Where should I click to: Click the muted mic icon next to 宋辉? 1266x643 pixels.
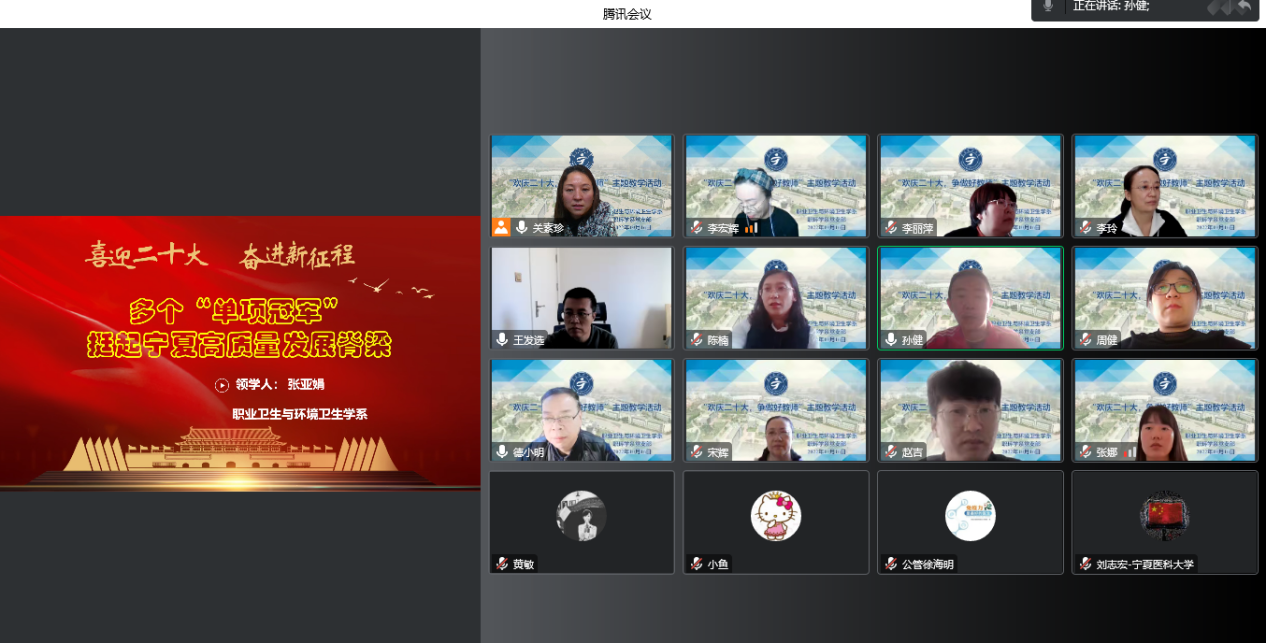pyautogui.click(x=696, y=452)
